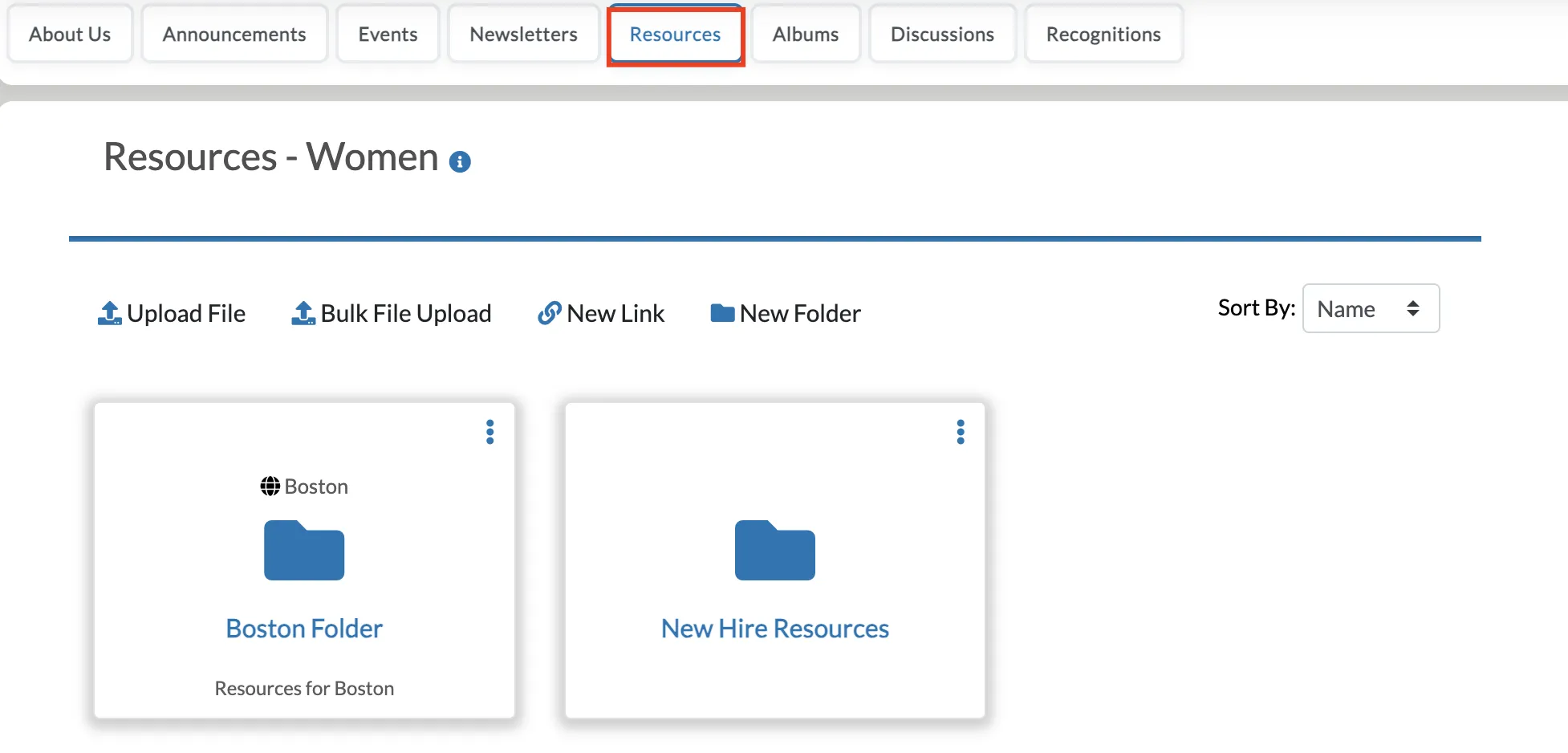Open the New Hire Resources link
Screen dimensions: 1568x753
coord(775,629)
